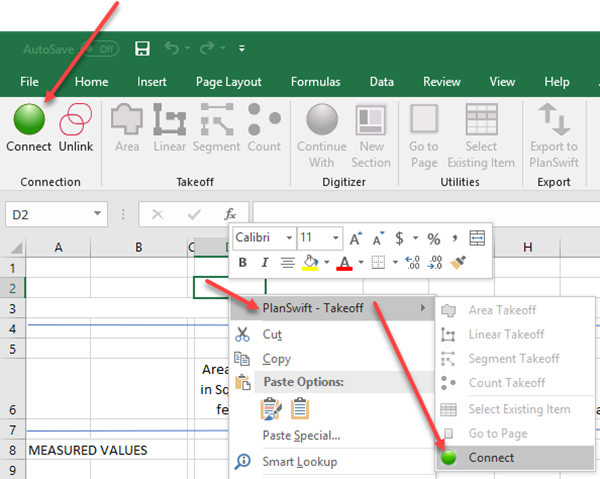Toggle the AutoSave switch
The image size is (600, 479).
point(100,49)
